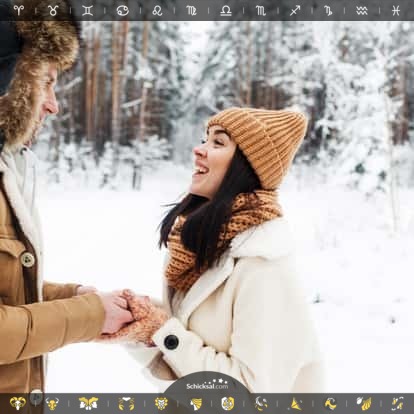Select the Virgo glyph symbol

[x=191, y=11]
